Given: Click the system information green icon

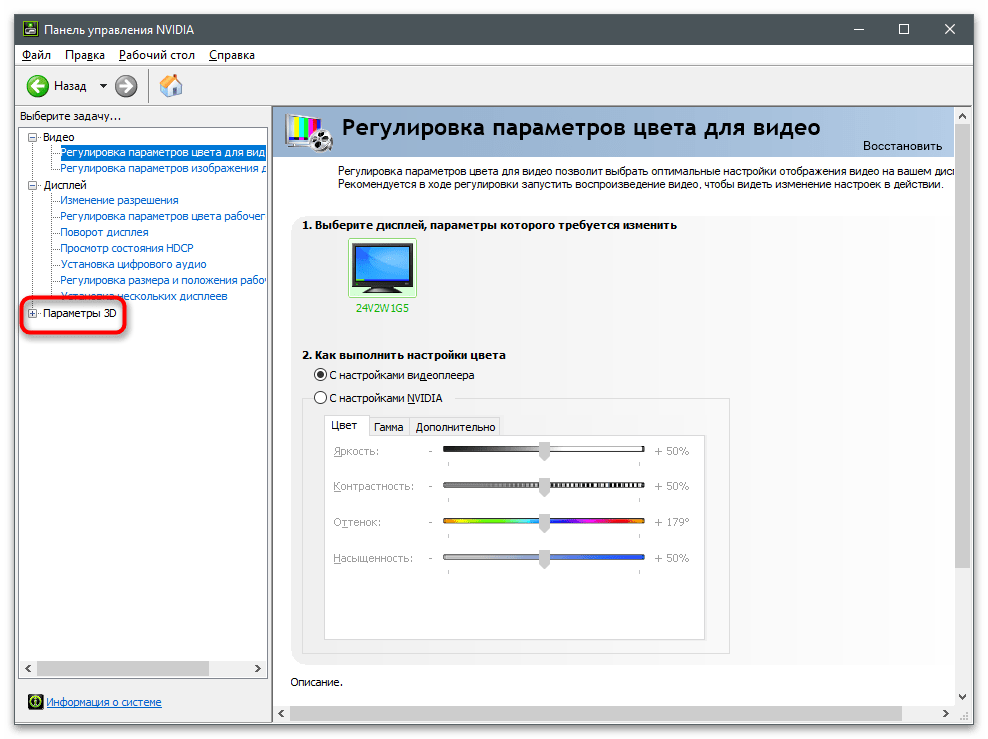Looking at the screenshot, I should [35, 701].
